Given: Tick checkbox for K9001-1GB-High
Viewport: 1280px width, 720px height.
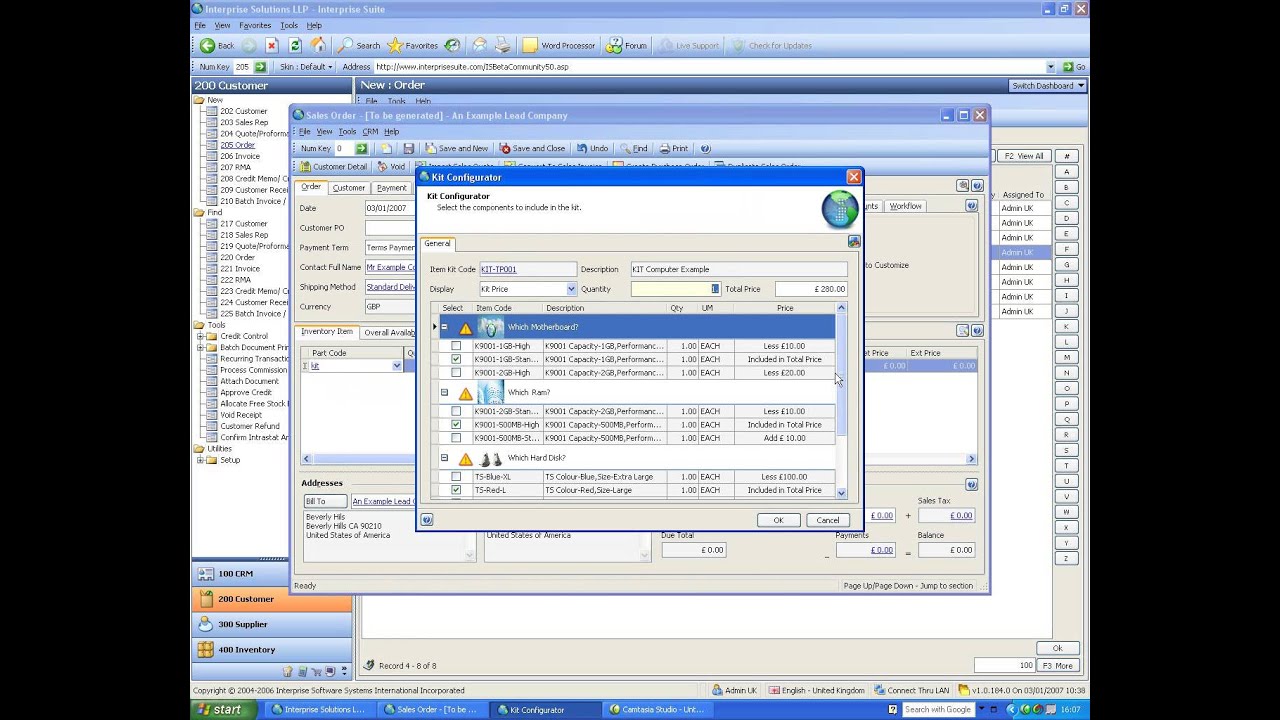Looking at the screenshot, I should (456, 346).
